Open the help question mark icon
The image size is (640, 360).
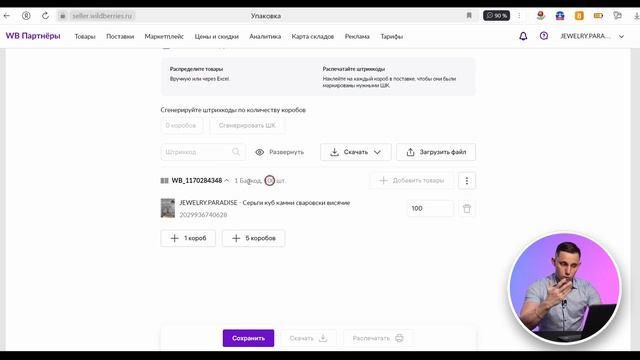(x=544, y=36)
